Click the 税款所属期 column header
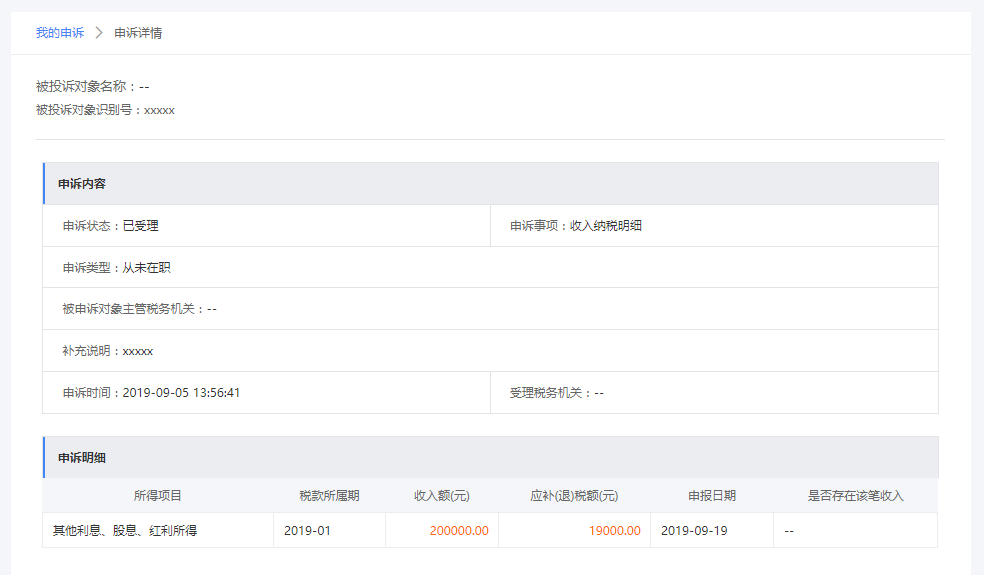This screenshot has width=984, height=575. 329,496
